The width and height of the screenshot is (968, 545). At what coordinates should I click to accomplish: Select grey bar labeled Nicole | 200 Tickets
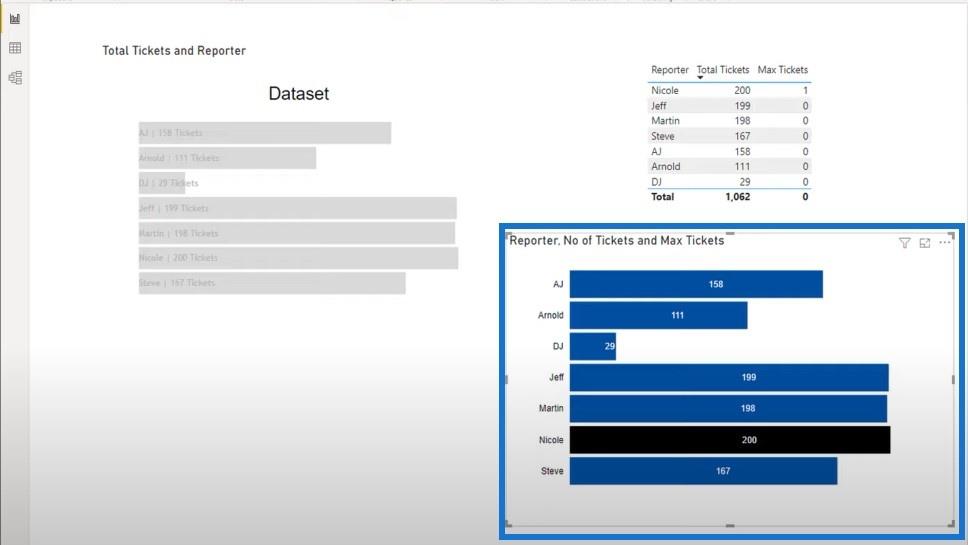coord(298,258)
